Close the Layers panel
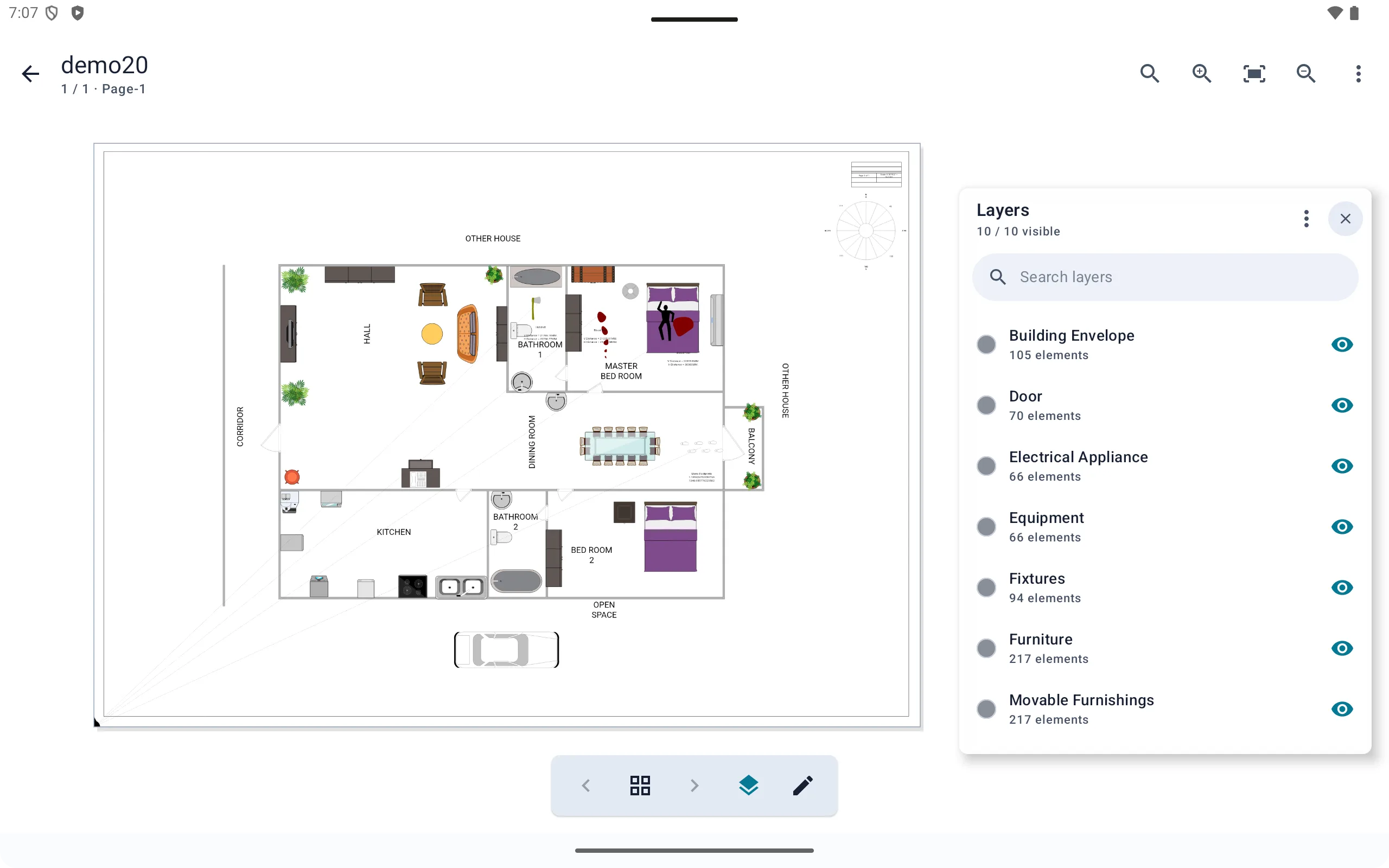1389x868 pixels. click(x=1346, y=219)
